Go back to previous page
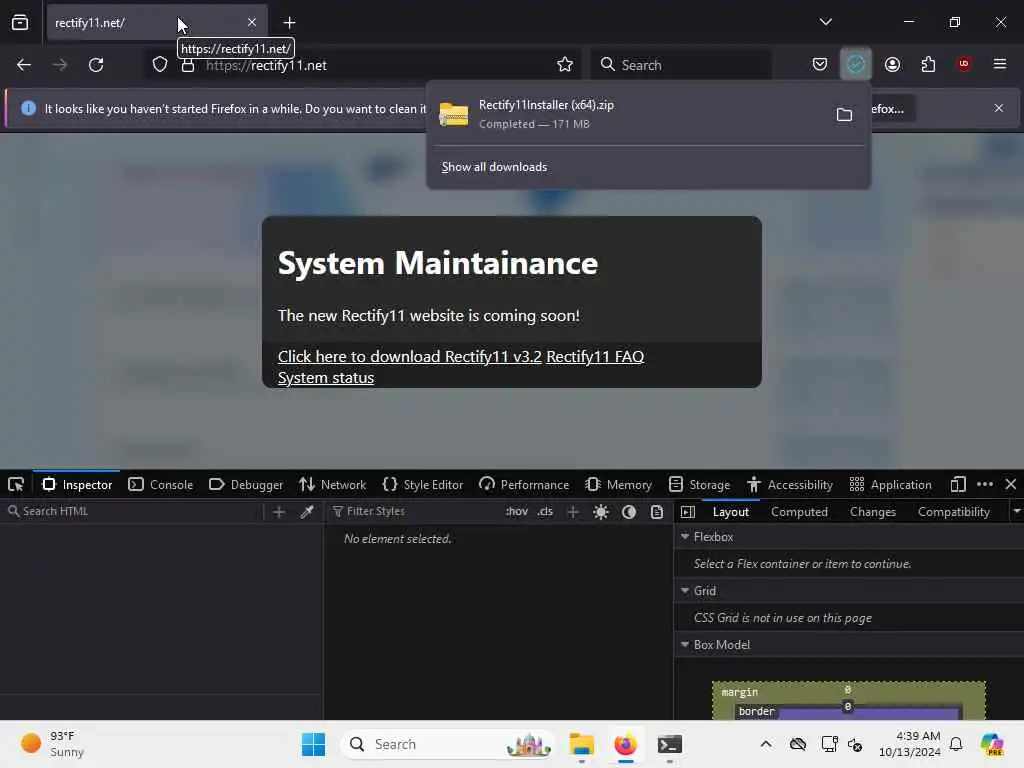Image resolution: width=1024 pixels, height=768 pixels. pos(24,65)
